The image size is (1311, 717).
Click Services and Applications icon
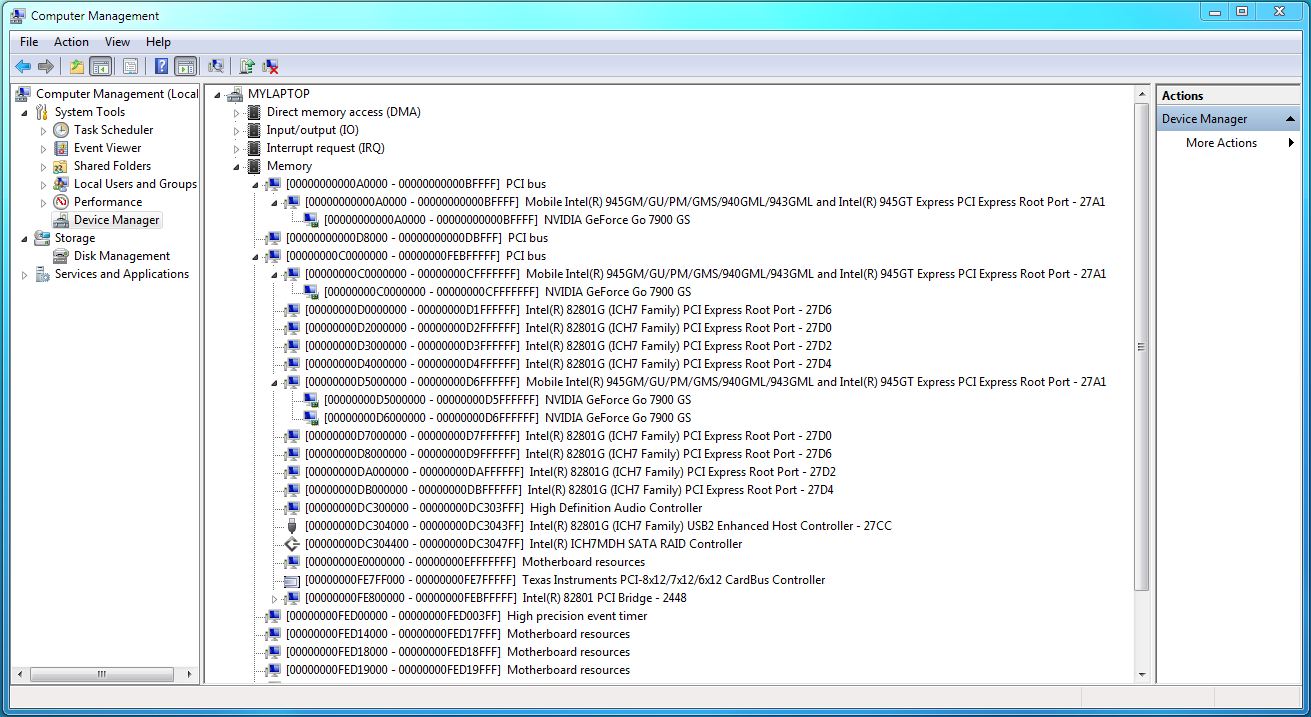(42, 274)
